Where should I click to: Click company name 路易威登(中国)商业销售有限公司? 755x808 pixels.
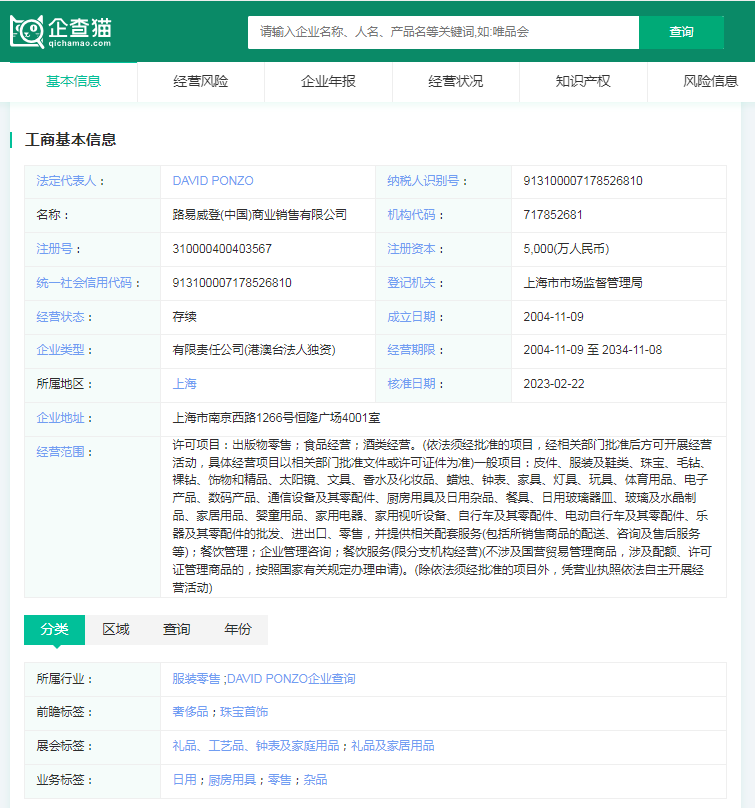259,215
